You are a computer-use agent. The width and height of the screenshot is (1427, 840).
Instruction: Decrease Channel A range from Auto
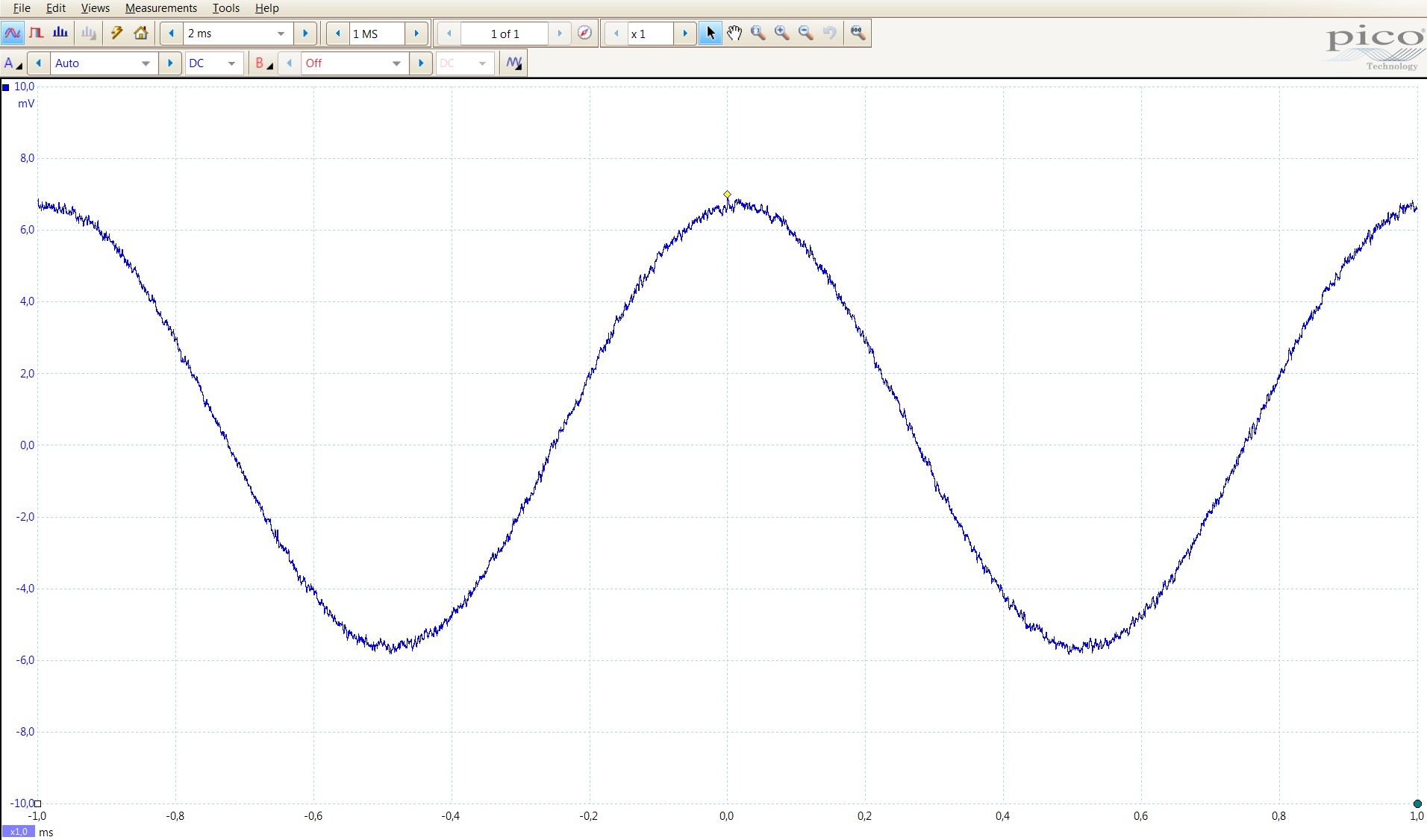click(39, 63)
